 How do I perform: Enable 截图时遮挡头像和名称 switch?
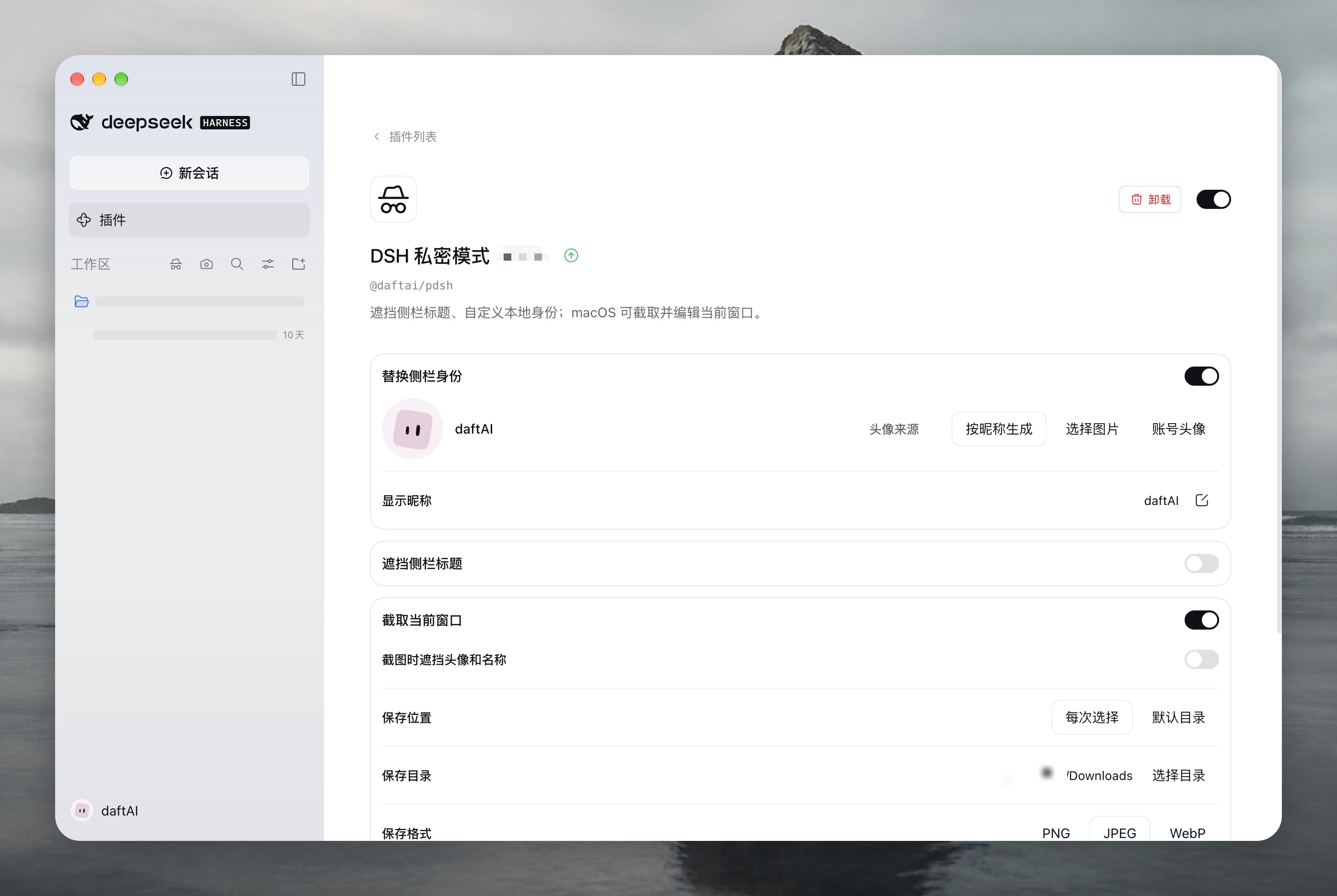click(x=1201, y=659)
